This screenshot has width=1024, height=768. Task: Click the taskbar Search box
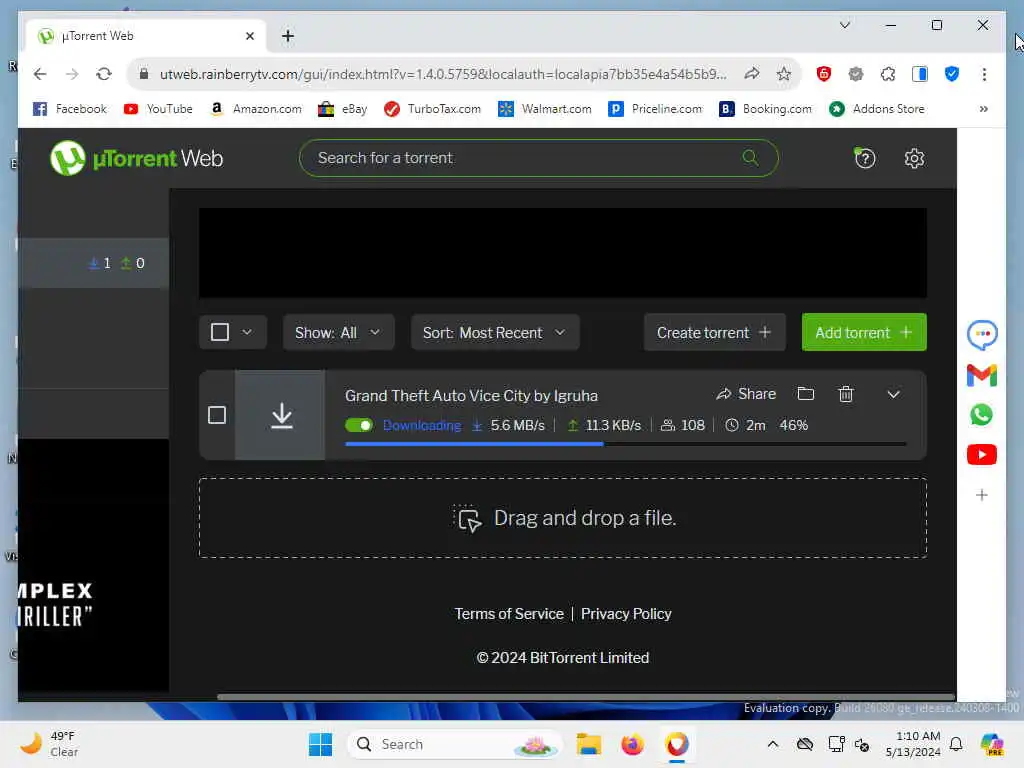click(x=456, y=744)
